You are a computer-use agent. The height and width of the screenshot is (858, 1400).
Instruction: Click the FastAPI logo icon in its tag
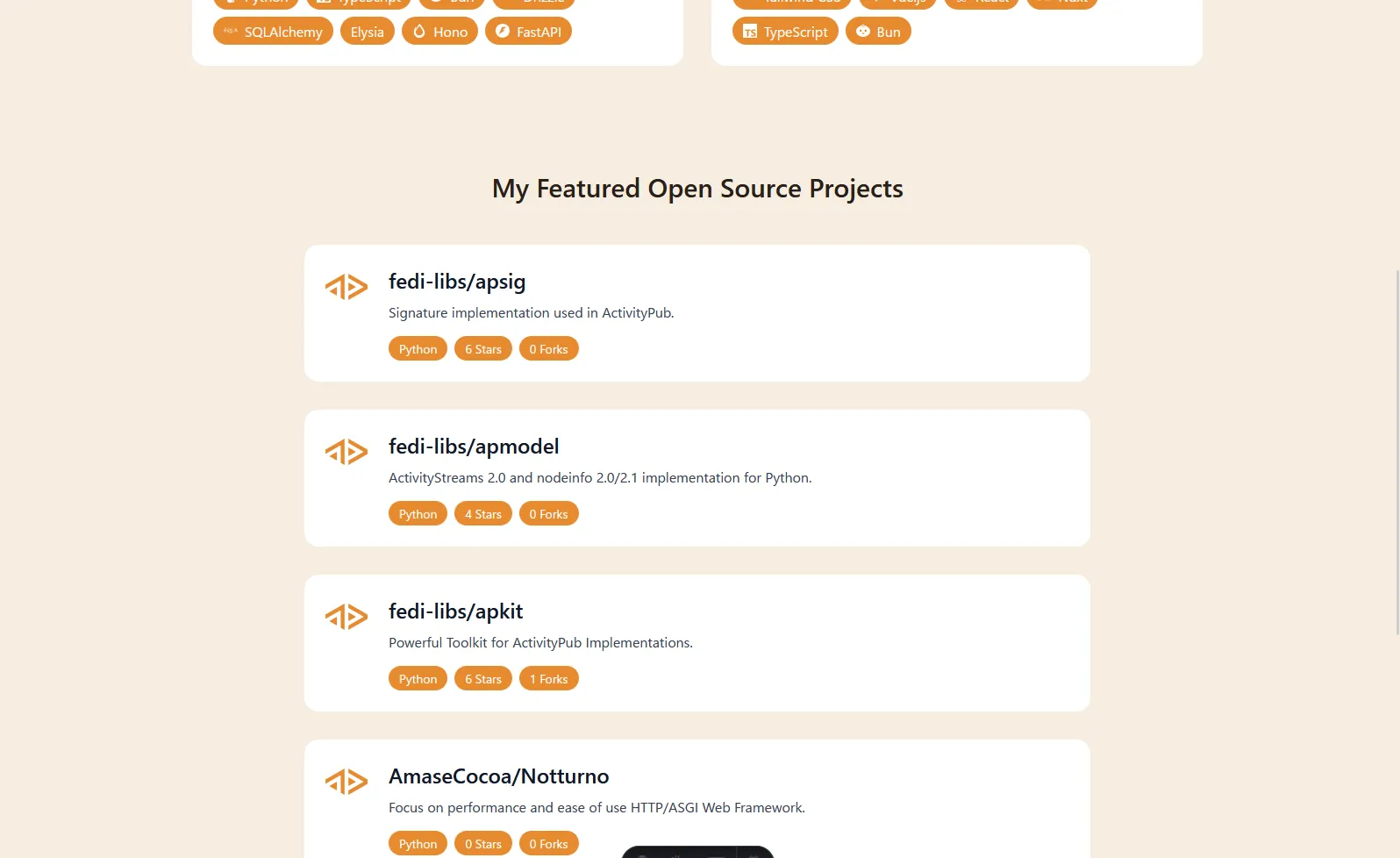click(503, 32)
